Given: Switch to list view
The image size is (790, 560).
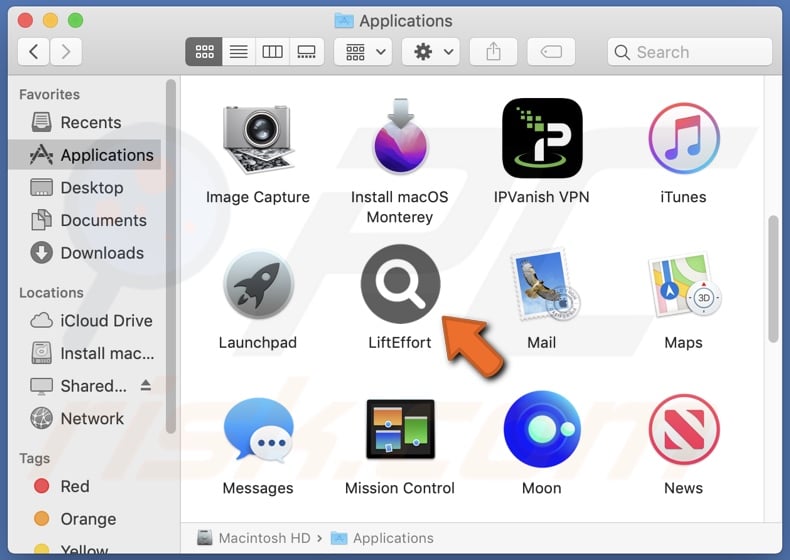Looking at the screenshot, I should tap(239, 51).
